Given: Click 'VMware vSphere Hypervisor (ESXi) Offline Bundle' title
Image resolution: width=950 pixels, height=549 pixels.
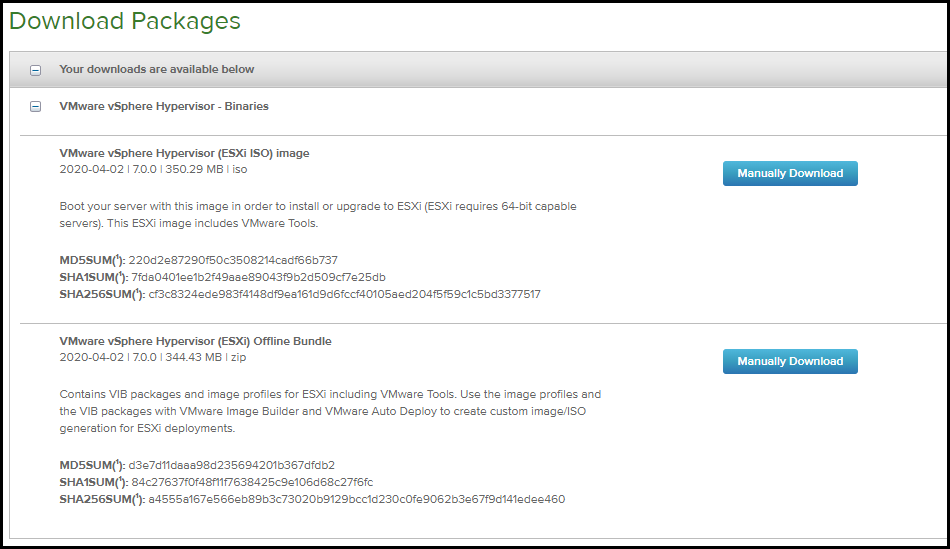Looking at the screenshot, I should [x=196, y=341].
